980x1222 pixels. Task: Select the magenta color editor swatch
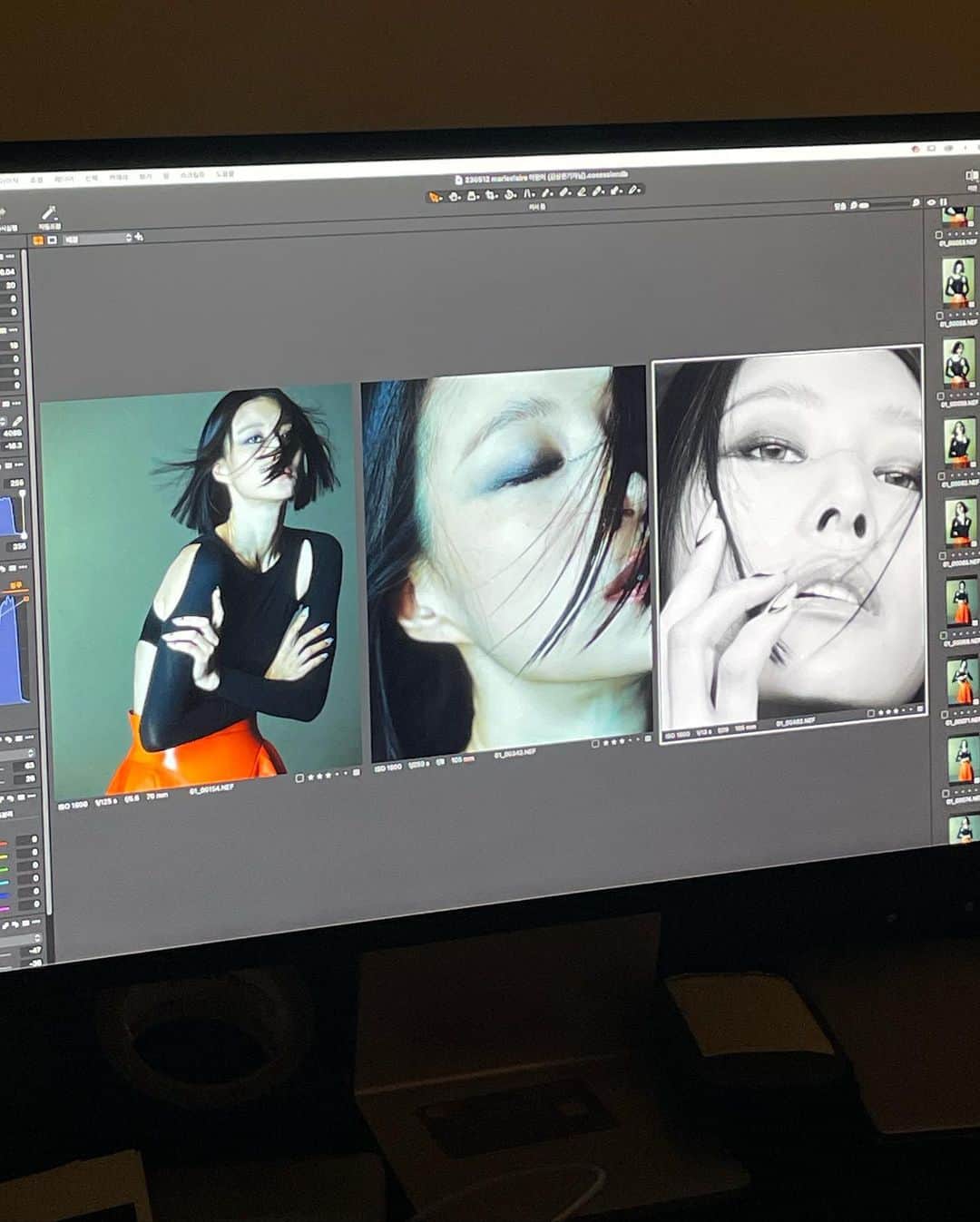click(x=5, y=908)
